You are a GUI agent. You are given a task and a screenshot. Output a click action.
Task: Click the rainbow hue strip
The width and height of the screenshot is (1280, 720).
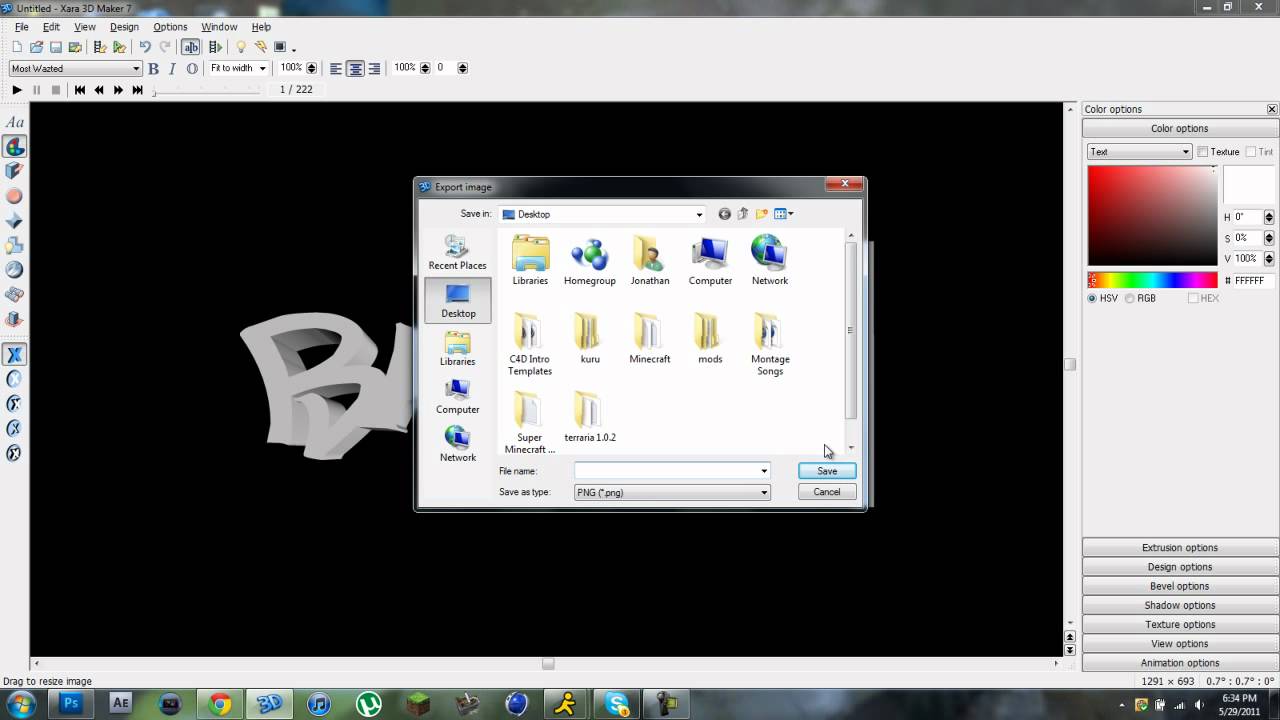pyautogui.click(x=1152, y=281)
